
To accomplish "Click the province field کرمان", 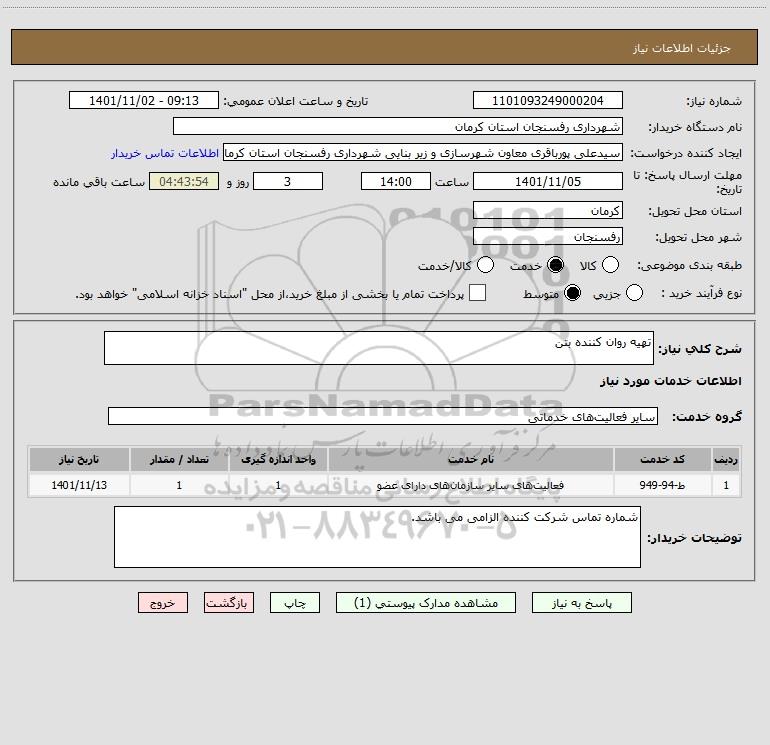I will [548, 210].
